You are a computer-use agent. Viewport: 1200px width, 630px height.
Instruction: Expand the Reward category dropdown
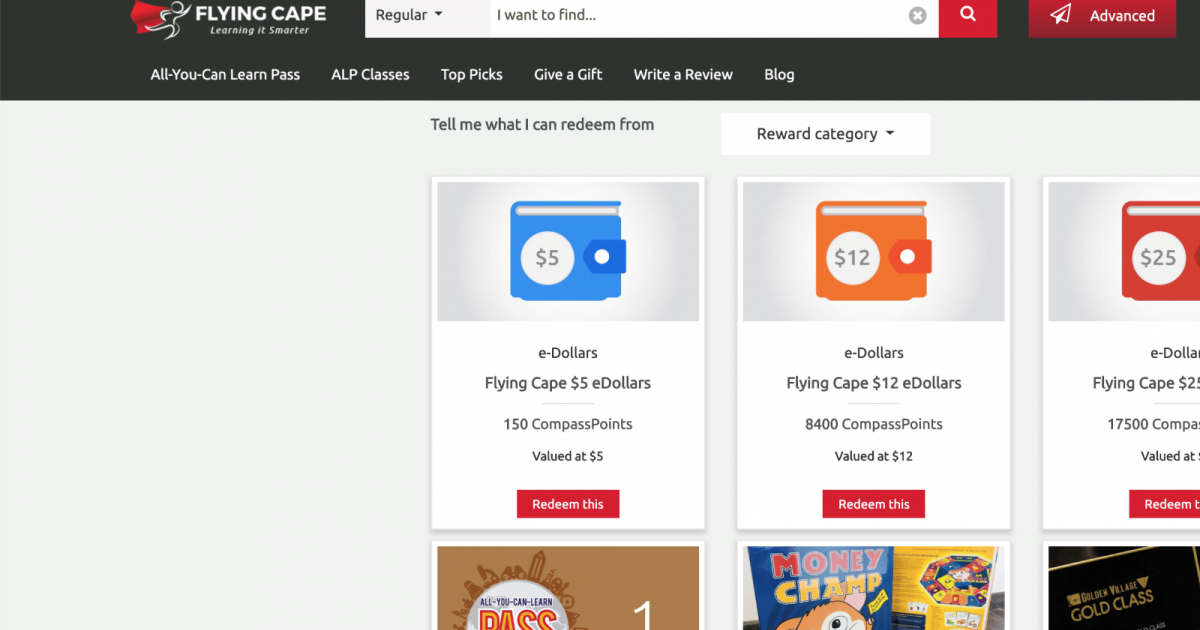[825, 134]
